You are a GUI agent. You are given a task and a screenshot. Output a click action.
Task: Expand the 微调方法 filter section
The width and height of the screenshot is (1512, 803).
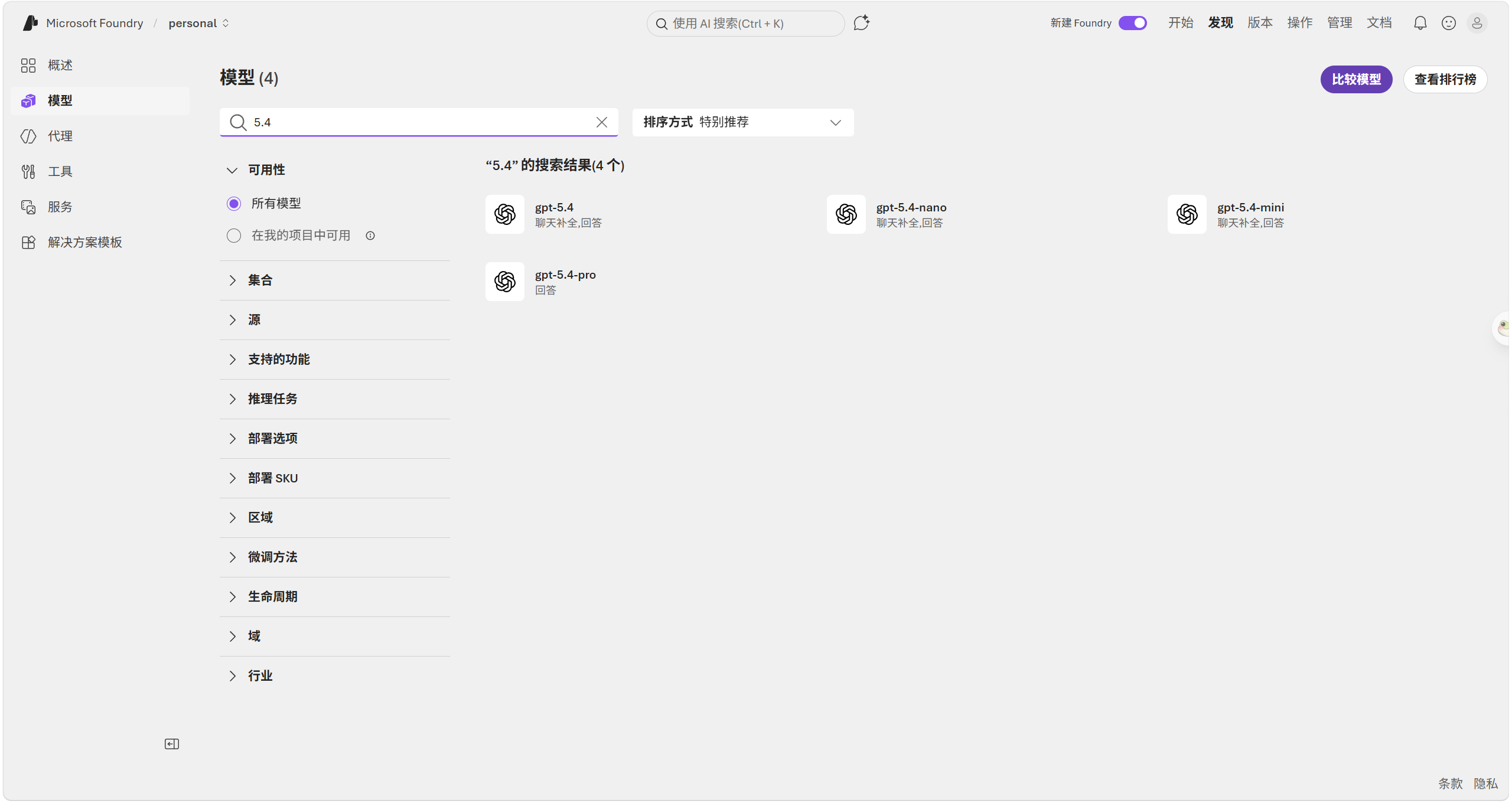coord(335,557)
